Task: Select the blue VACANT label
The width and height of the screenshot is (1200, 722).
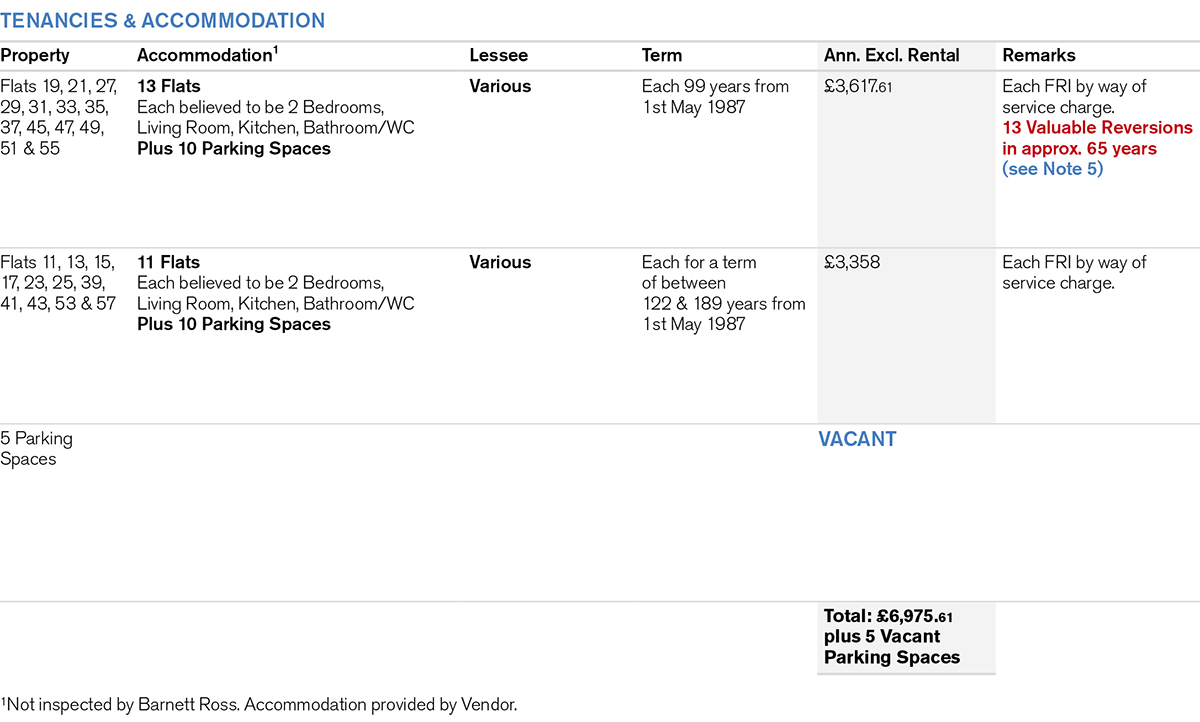Action: pos(857,439)
